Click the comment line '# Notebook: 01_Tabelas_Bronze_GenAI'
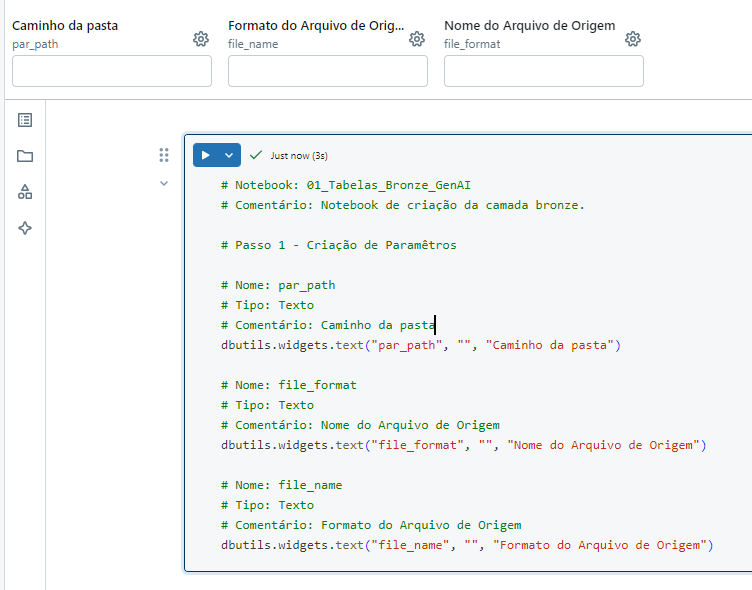The width and height of the screenshot is (752, 590). pyautogui.click(x=346, y=185)
